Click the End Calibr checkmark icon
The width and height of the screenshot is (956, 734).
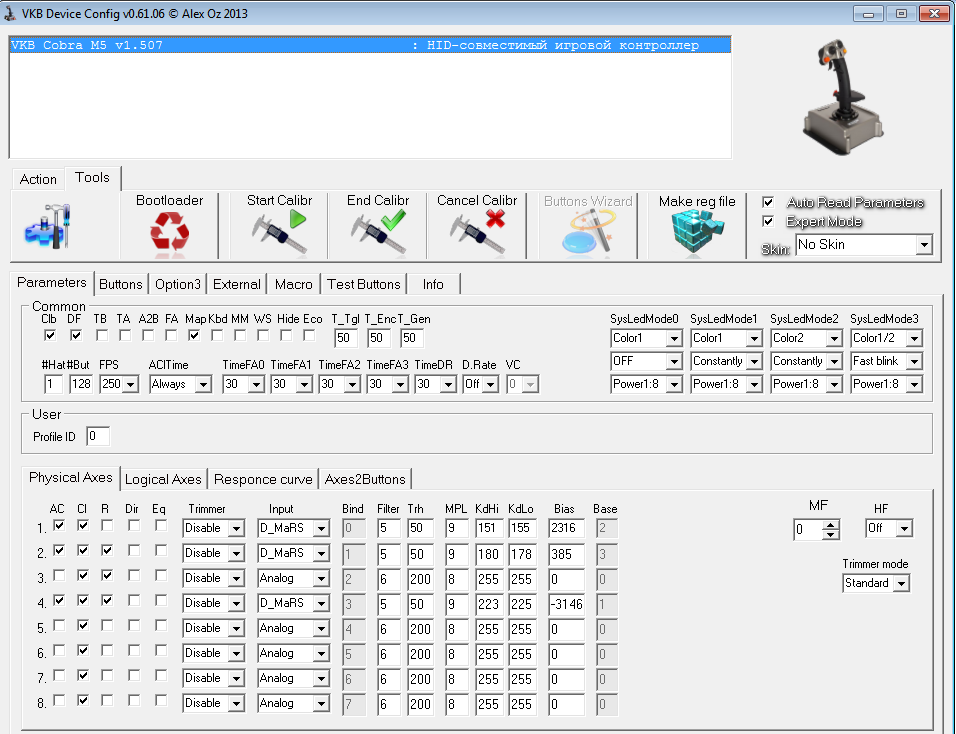(378, 234)
